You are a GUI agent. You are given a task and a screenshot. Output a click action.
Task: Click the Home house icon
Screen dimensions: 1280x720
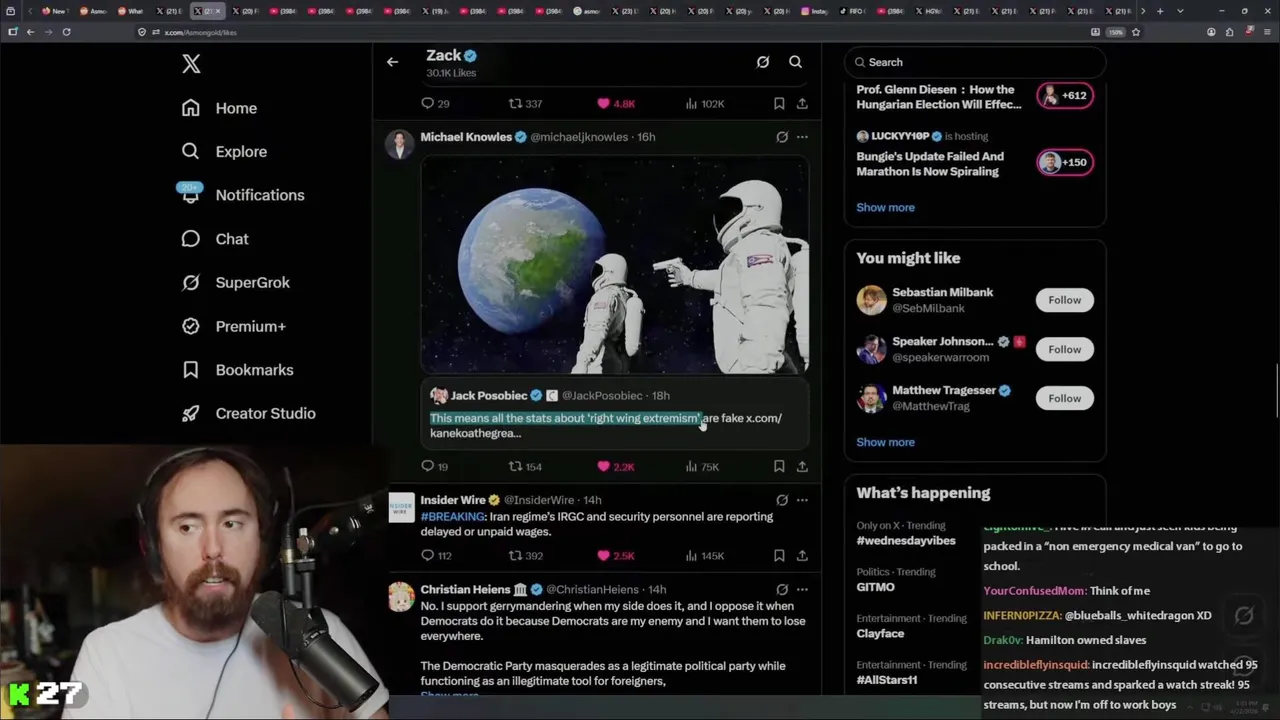(191, 108)
